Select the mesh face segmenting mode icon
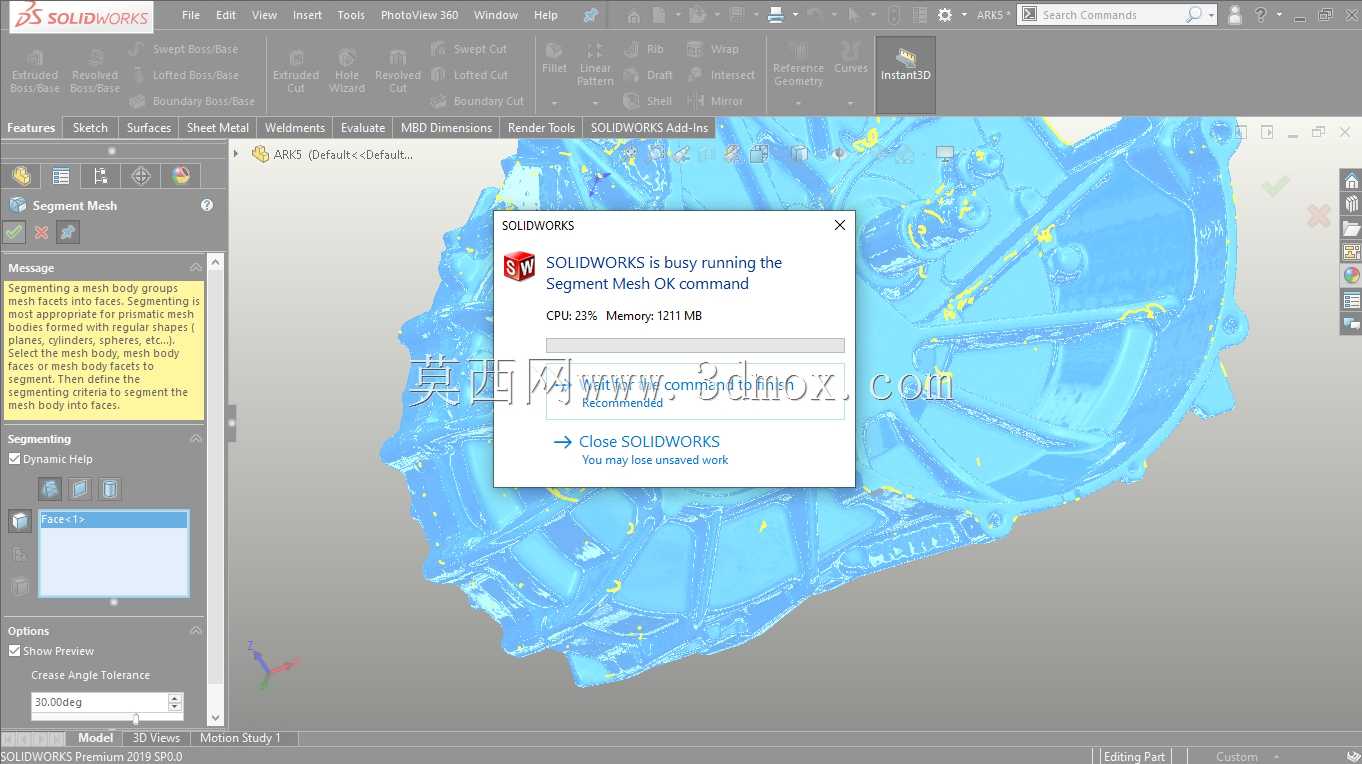 80,489
